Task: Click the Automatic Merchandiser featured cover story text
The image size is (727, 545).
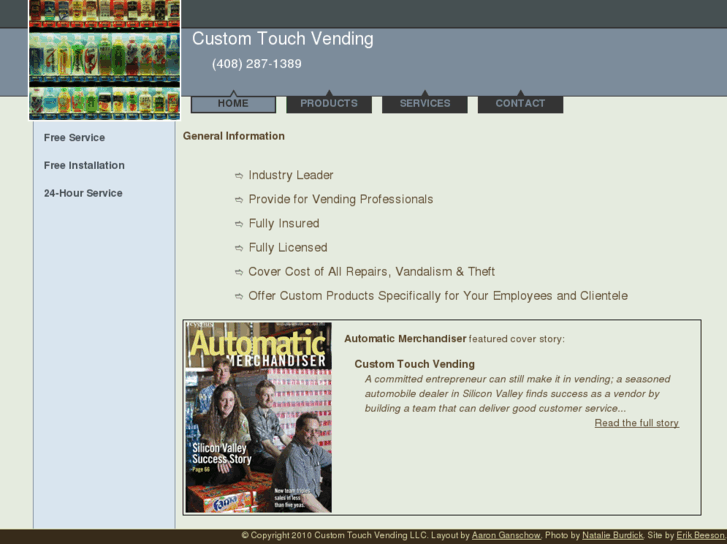Action: coord(454,339)
